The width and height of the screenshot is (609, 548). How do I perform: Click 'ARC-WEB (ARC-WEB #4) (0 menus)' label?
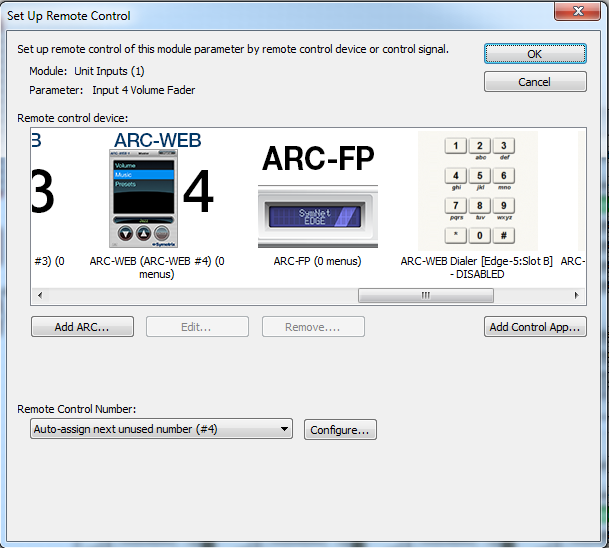coord(157,268)
